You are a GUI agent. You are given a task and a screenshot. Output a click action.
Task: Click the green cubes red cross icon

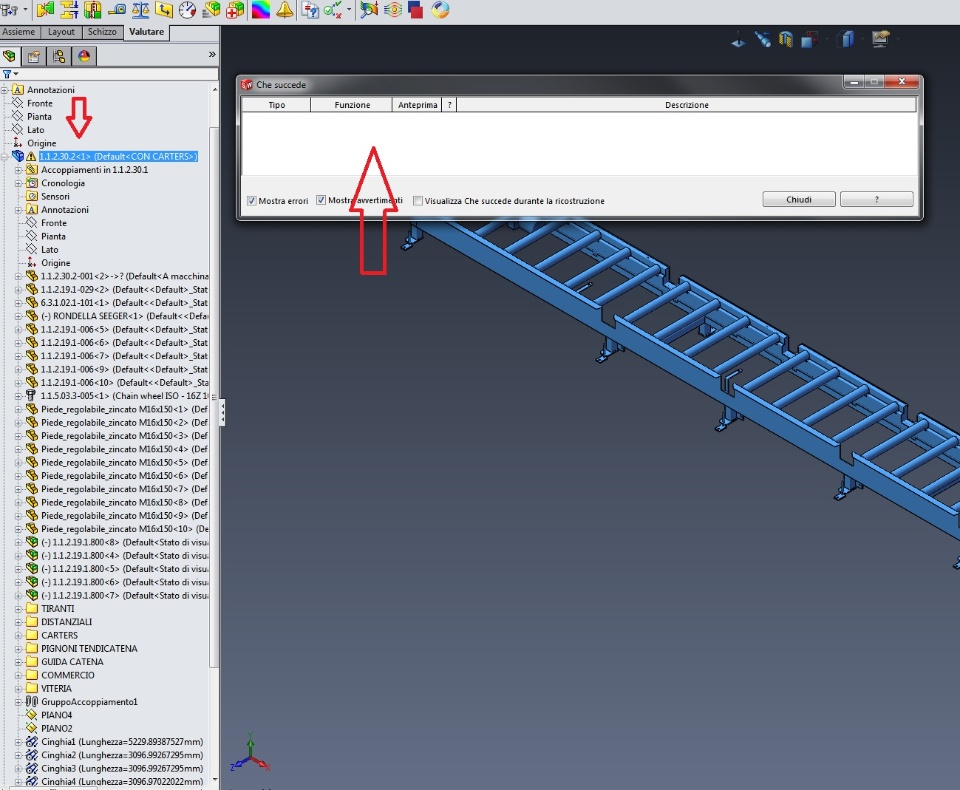(x=234, y=9)
